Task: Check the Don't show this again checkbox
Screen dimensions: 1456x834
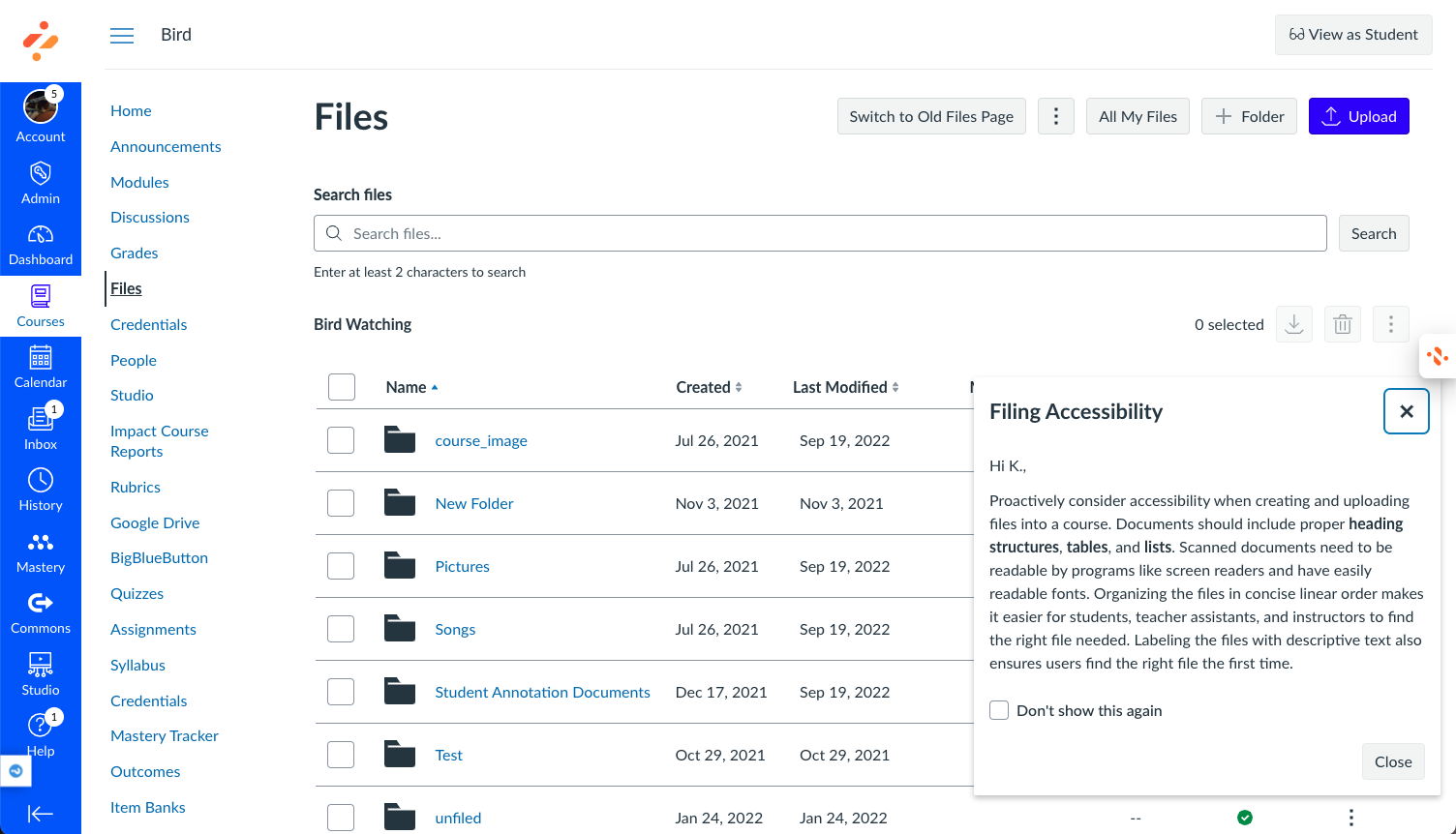Action: (999, 710)
